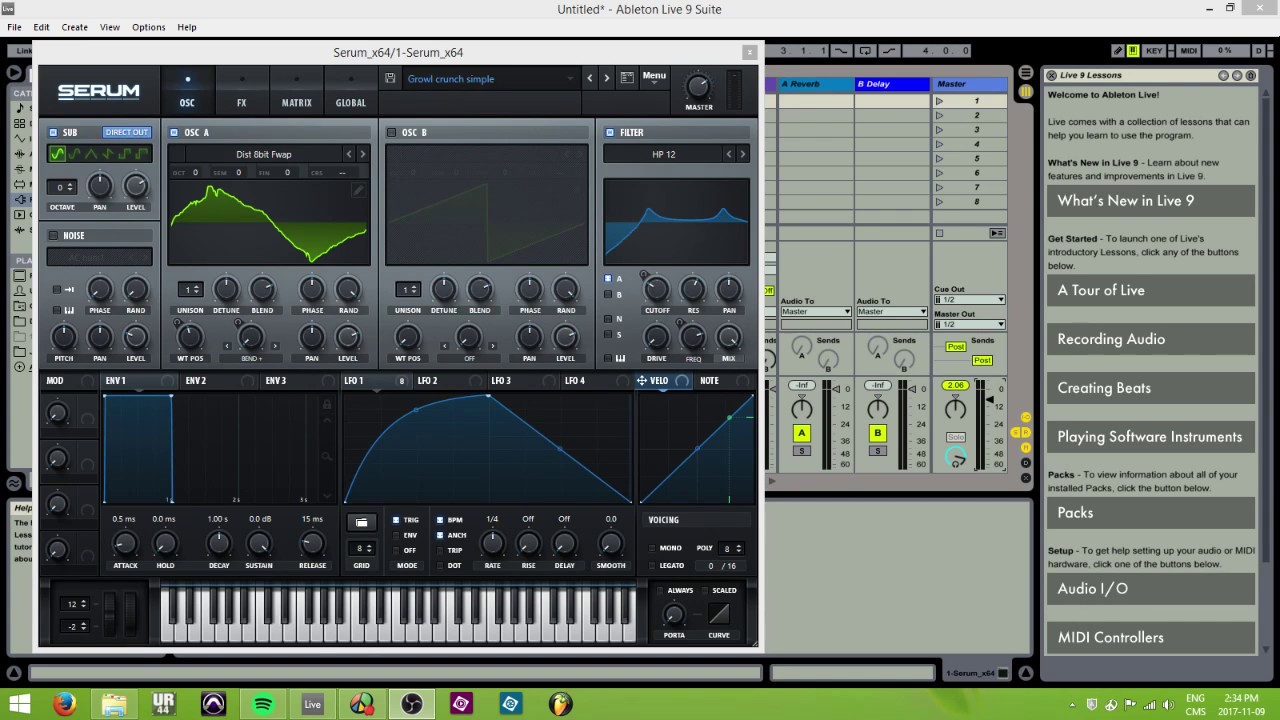The height and width of the screenshot is (720, 1280).
Task: Open the Master Out dropdown
Action: [969, 324]
